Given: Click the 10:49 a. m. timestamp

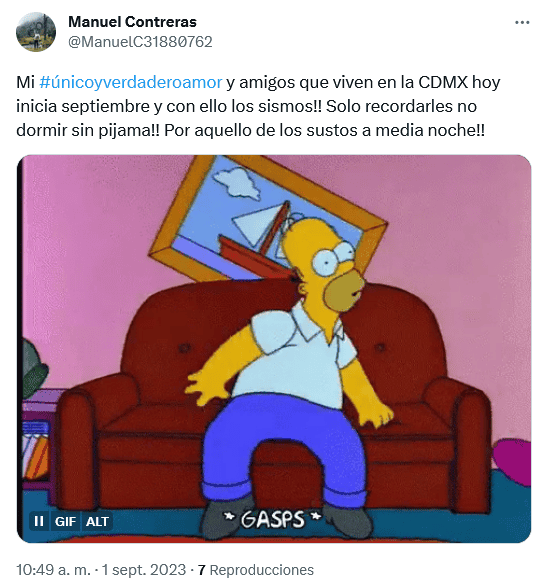Looking at the screenshot, I should click(x=54, y=569).
